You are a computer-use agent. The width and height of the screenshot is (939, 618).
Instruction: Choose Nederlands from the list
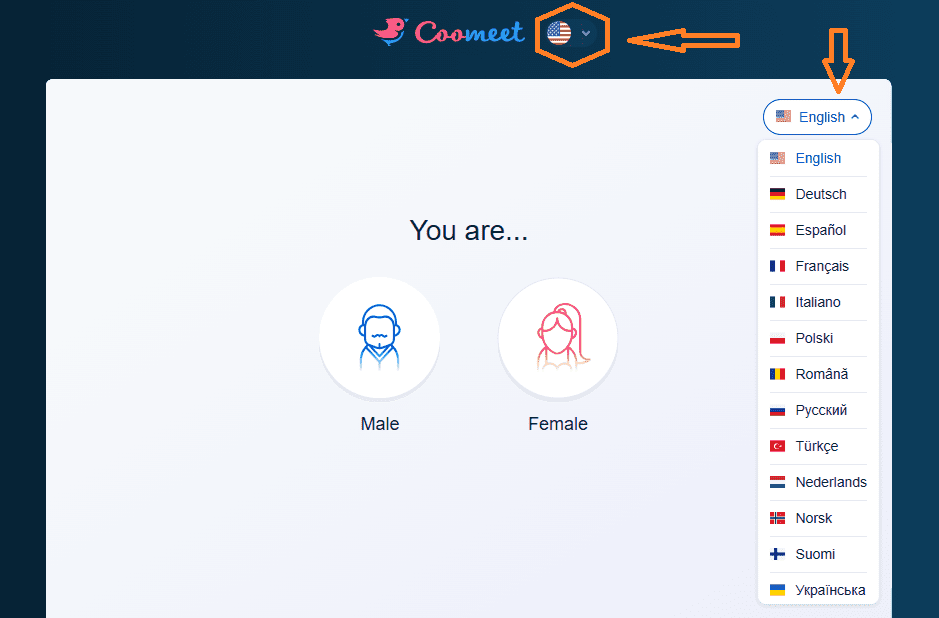pyautogui.click(x=829, y=482)
